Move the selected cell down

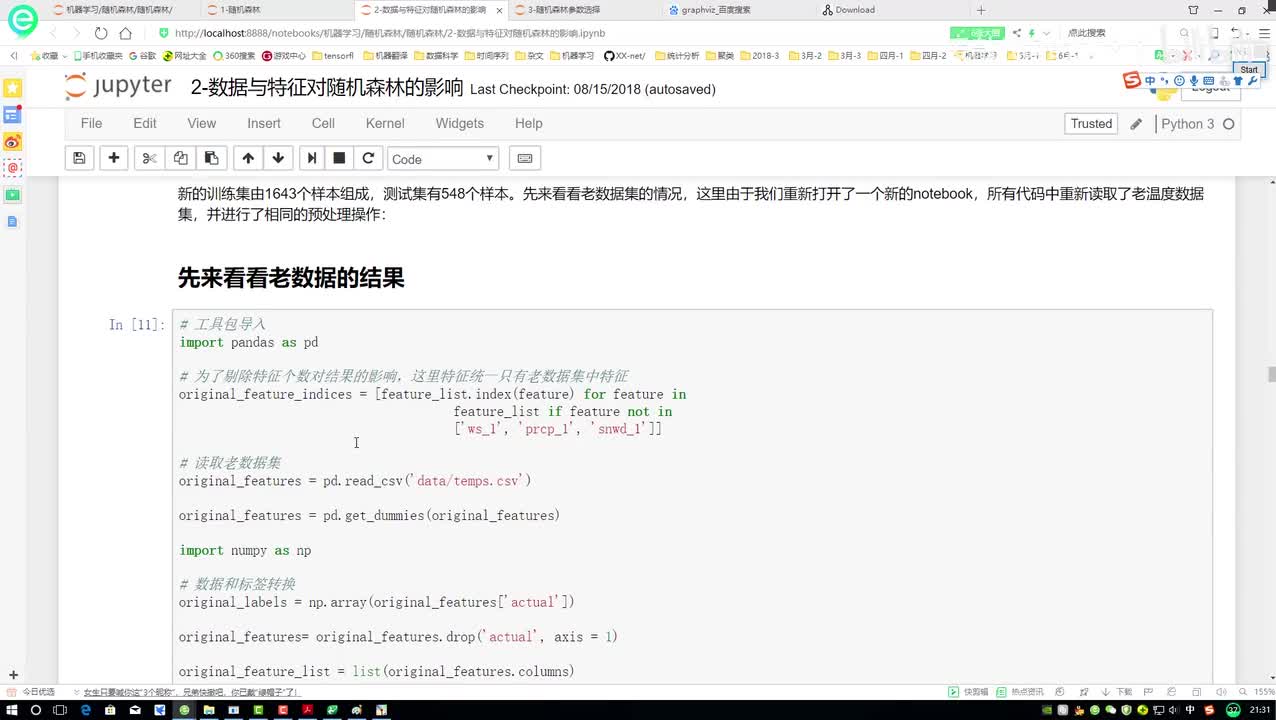click(278, 158)
